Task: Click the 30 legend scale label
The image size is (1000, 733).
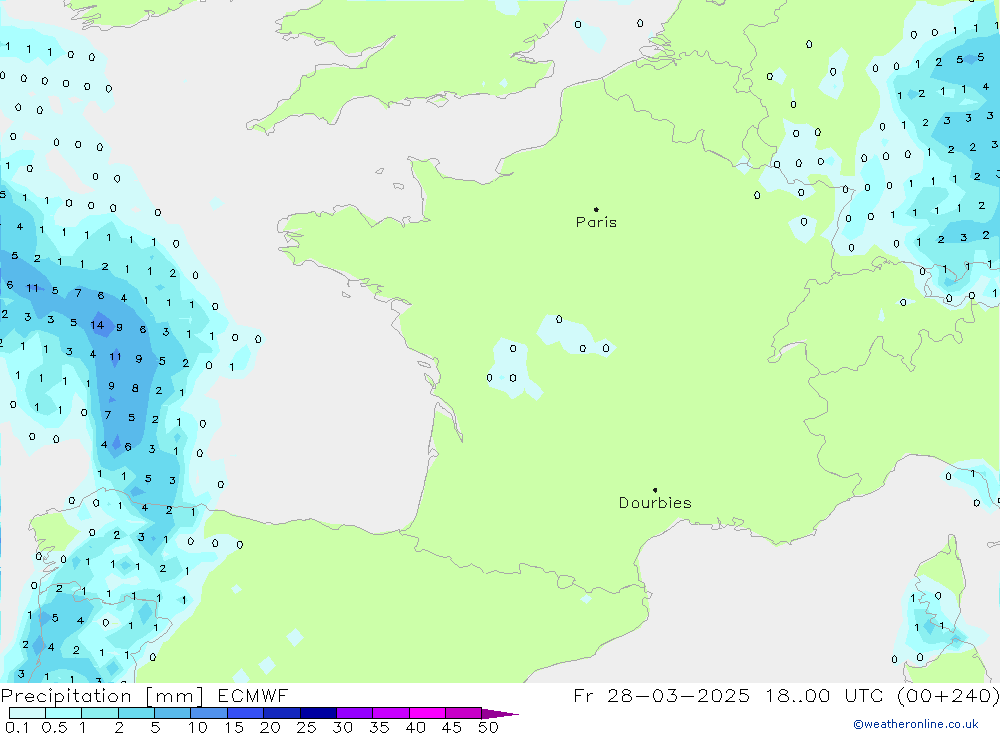Action: click(x=342, y=727)
